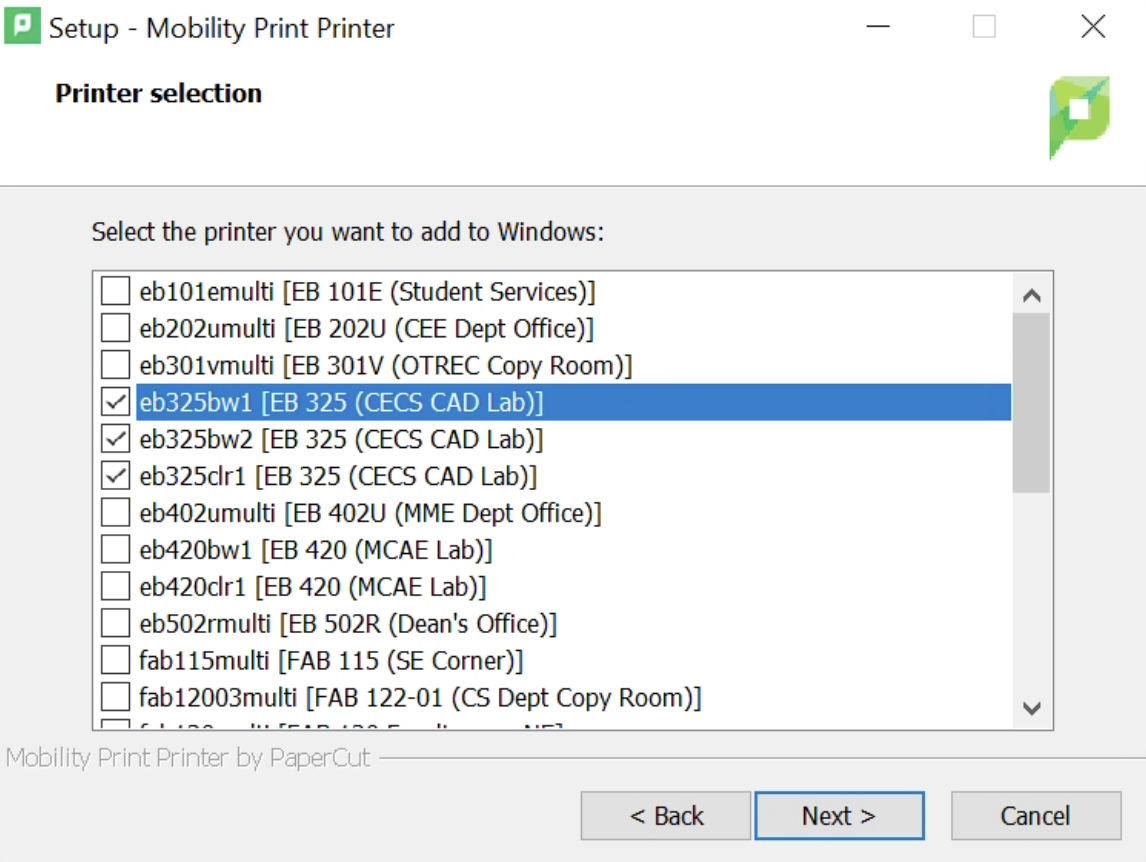Check the eb202umulti printer checkbox
1146x862 pixels.
point(114,328)
